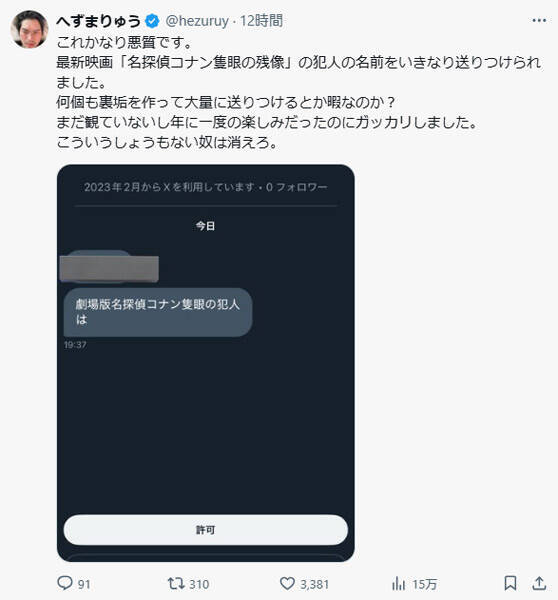Open the three-dot more options menu
Viewport: 558px width, 600px height.
[539, 20]
